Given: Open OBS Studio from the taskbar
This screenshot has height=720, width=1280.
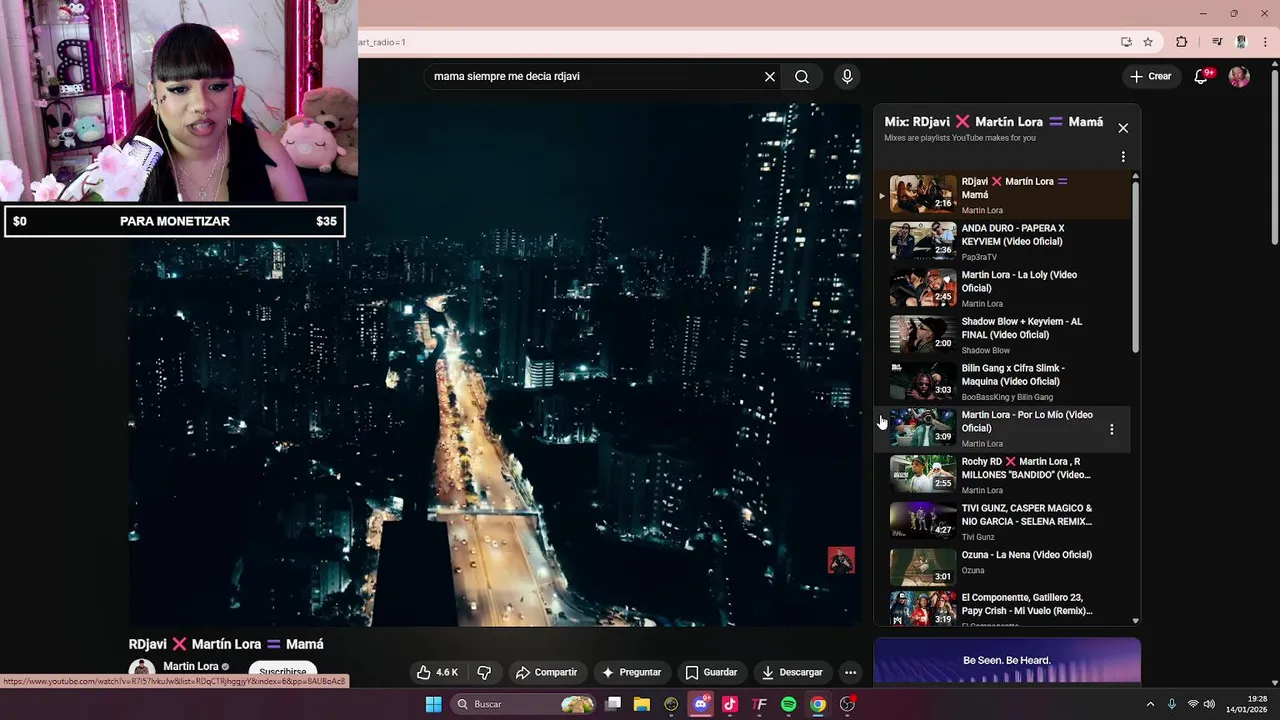Looking at the screenshot, I should [x=847, y=704].
